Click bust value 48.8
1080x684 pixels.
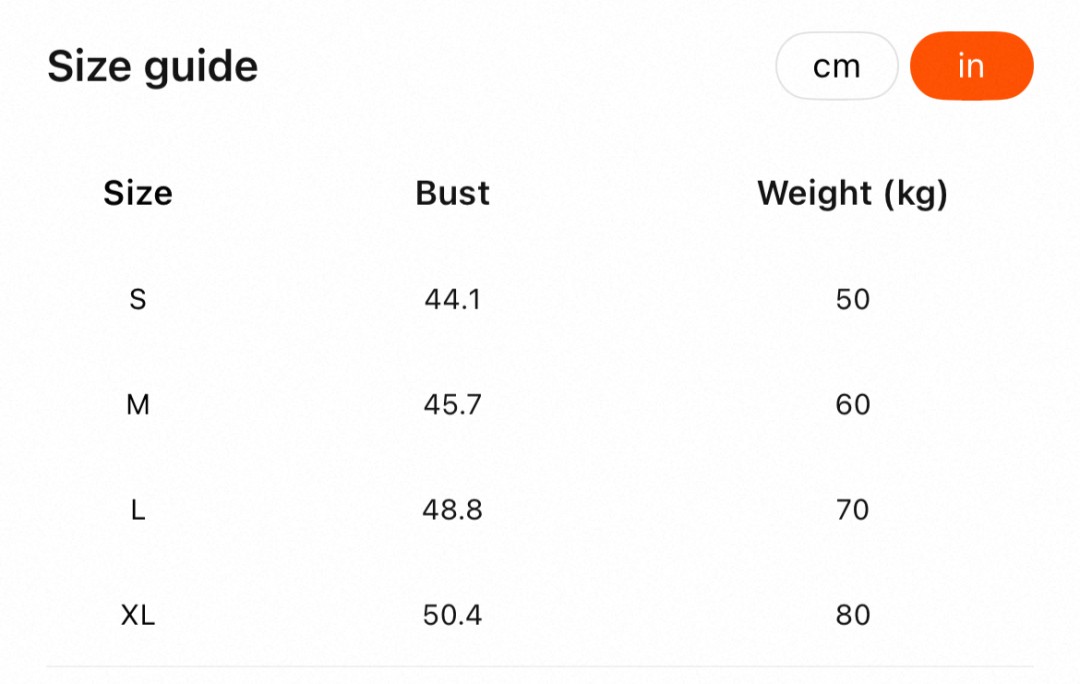pyautogui.click(x=453, y=510)
